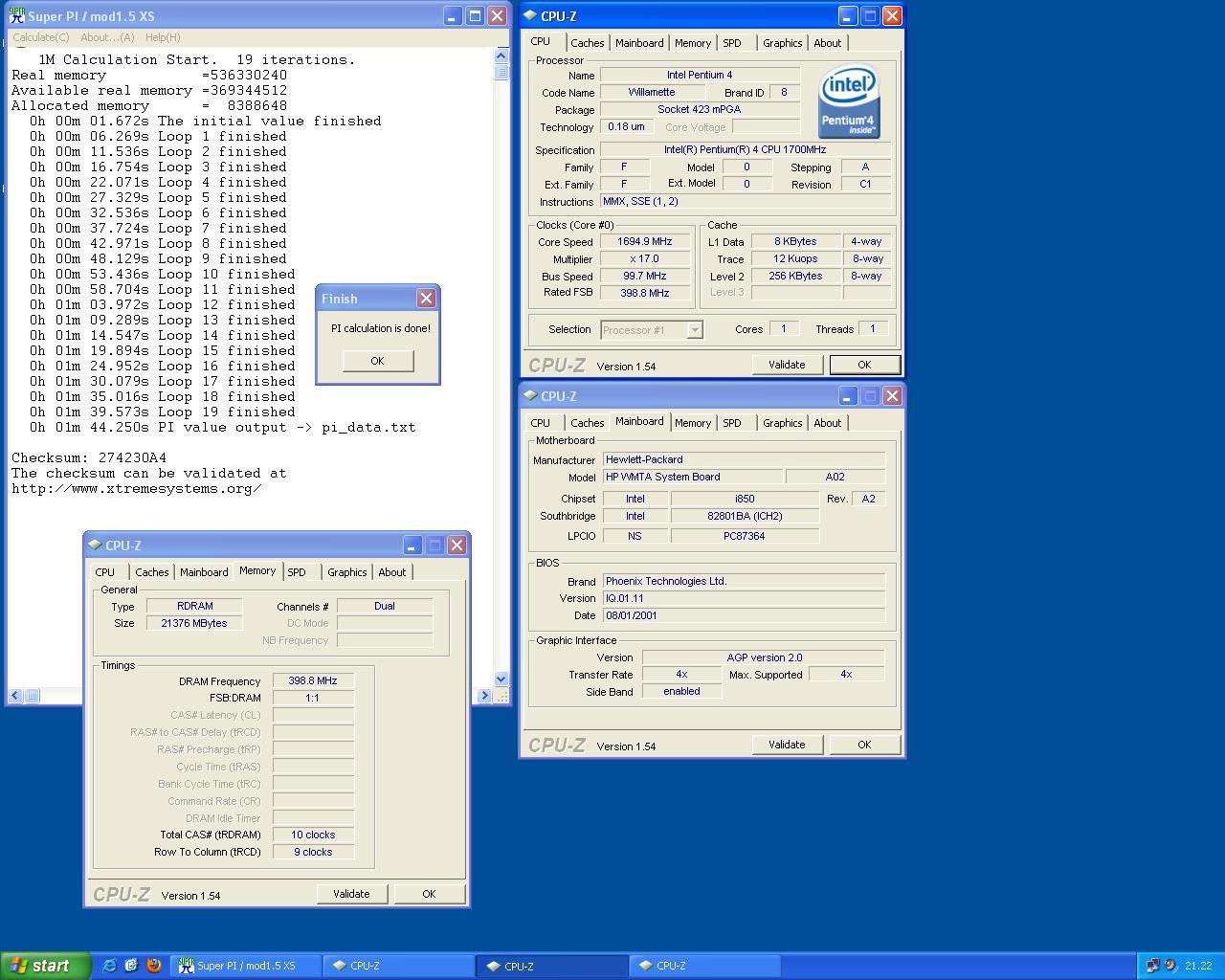Image resolution: width=1225 pixels, height=980 pixels.
Task: Click Super PI horizontal scrollbar right arrow
Action: (485, 696)
